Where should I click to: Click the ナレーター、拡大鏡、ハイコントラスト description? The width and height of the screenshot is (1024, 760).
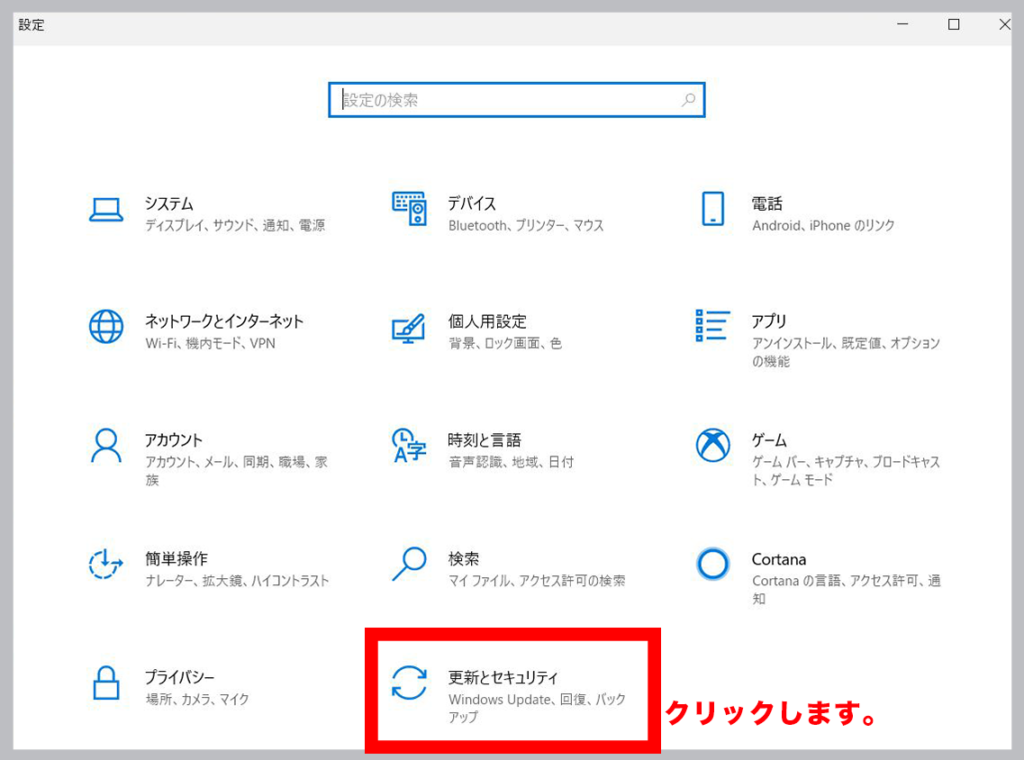[x=237, y=581]
